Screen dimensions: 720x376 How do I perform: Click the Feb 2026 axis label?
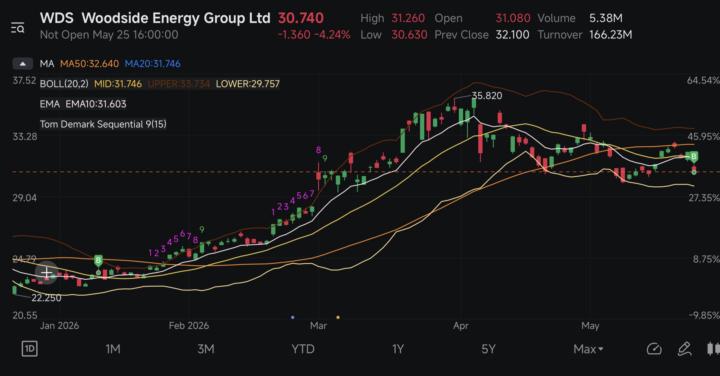(x=189, y=326)
